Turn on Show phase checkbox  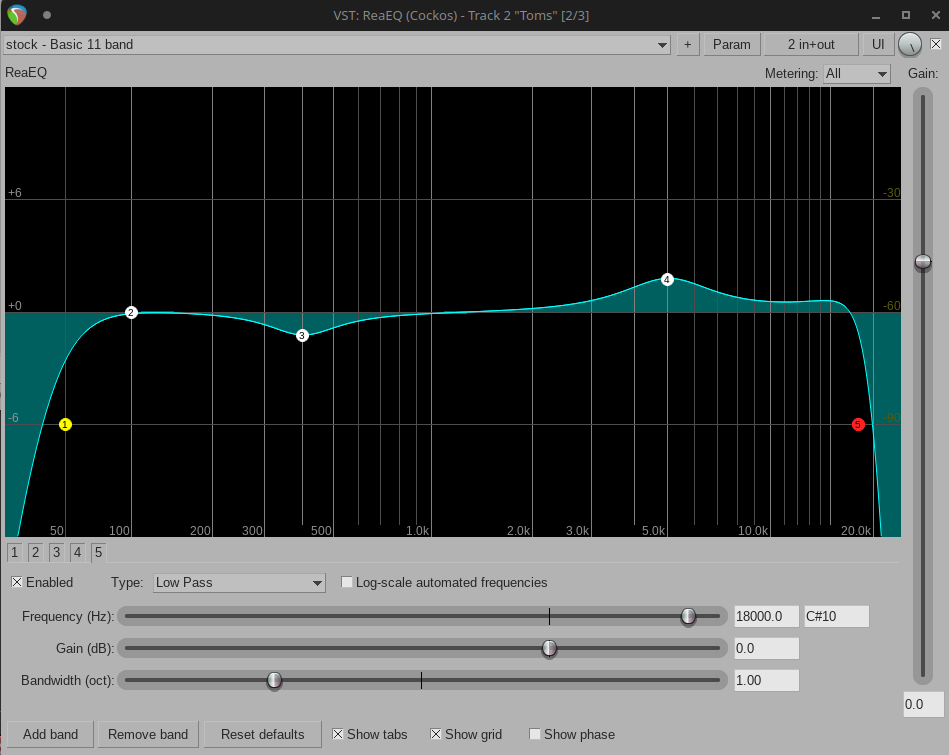pyautogui.click(x=535, y=734)
